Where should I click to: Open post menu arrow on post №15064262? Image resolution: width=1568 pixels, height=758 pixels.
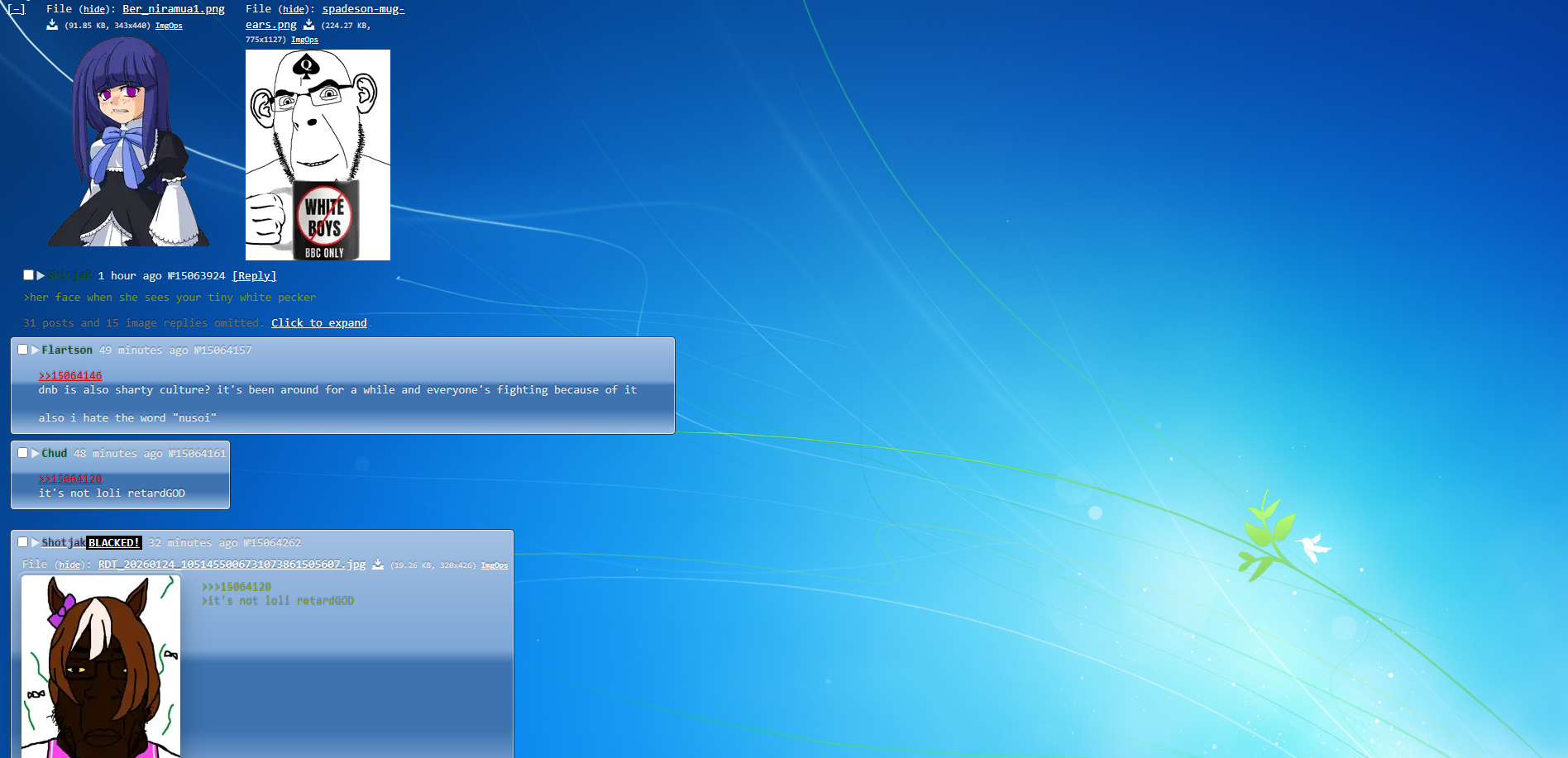pyautogui.click(x=36, y=542)
